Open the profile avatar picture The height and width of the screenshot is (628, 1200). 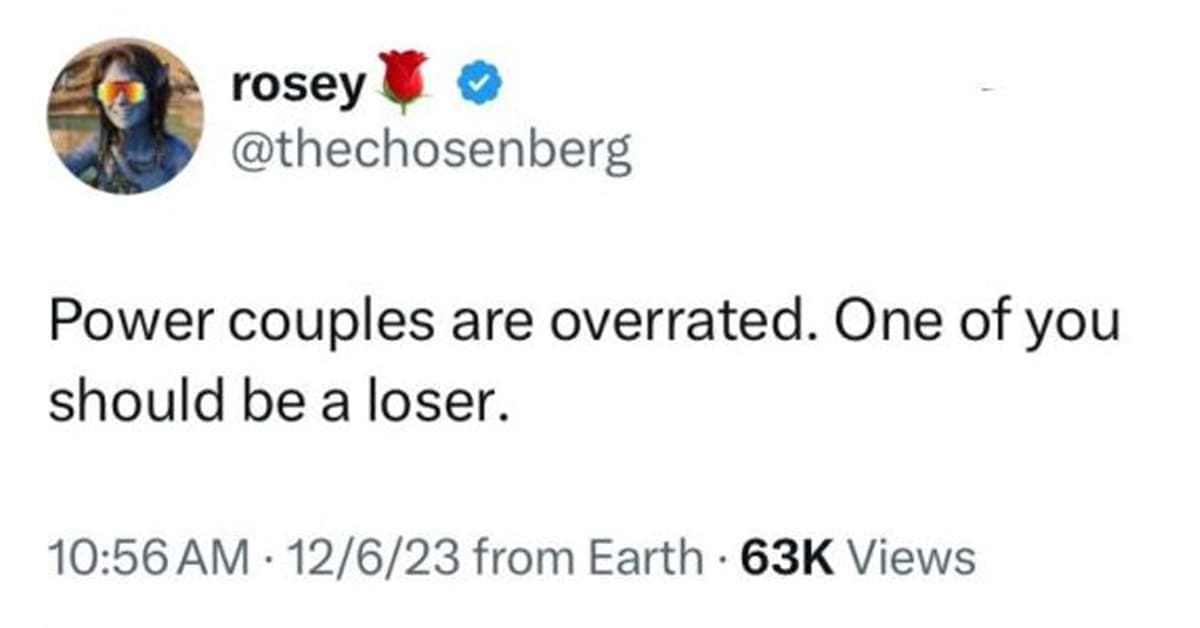click(126, 115)
